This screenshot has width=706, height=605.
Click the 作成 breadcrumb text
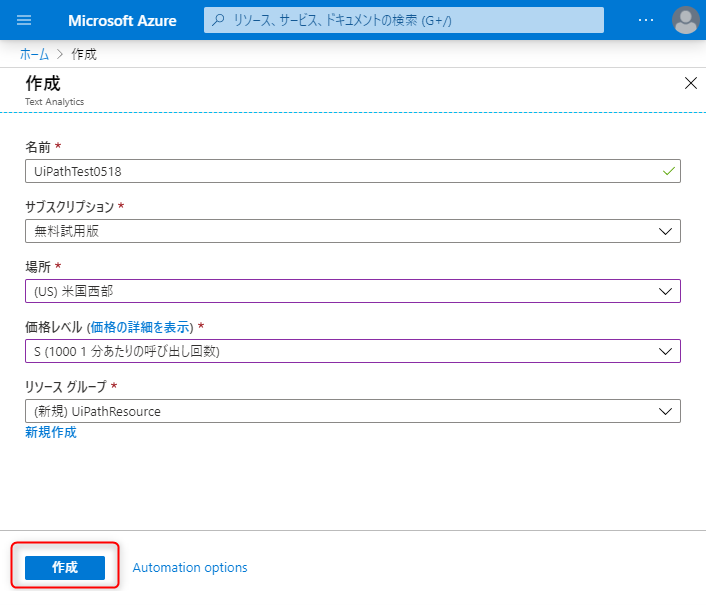pos(84,54)
